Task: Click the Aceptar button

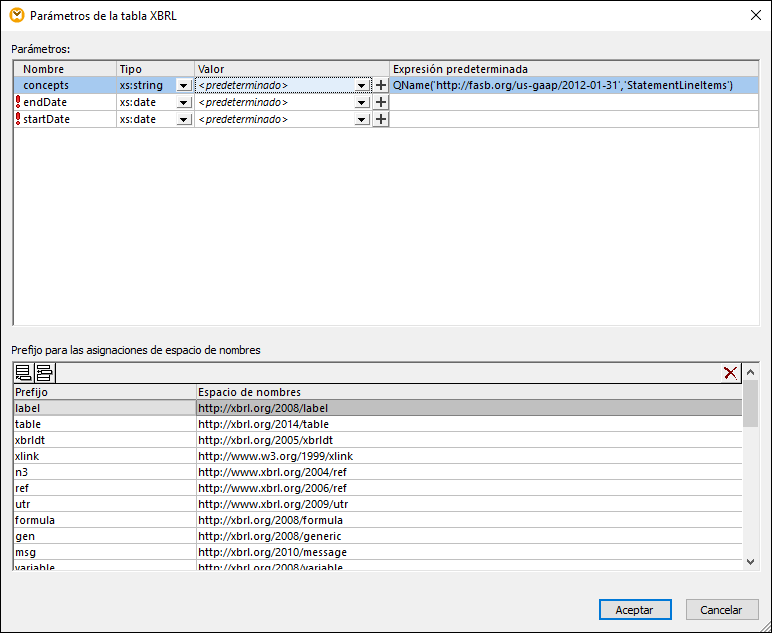Action: (634, 609)
